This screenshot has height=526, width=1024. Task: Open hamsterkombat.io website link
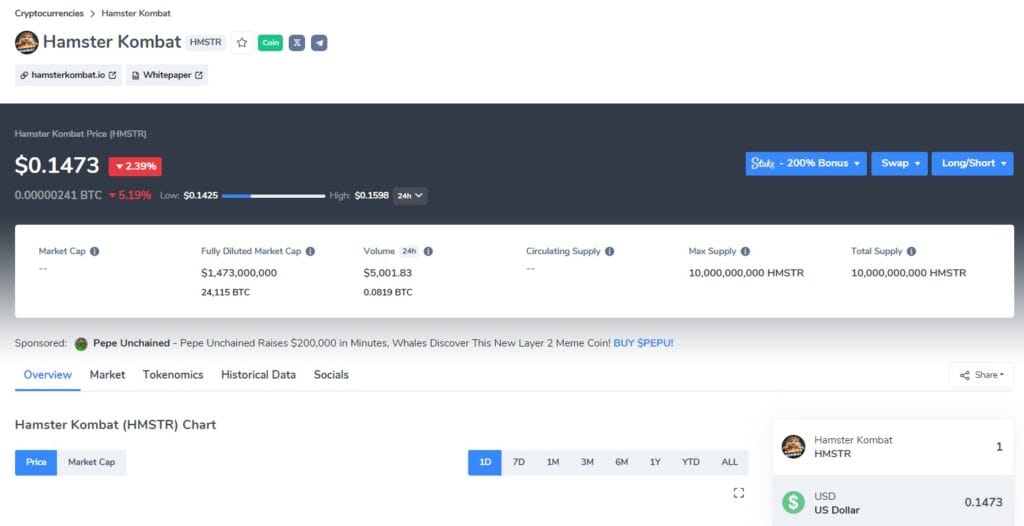(x=68, y=75)
